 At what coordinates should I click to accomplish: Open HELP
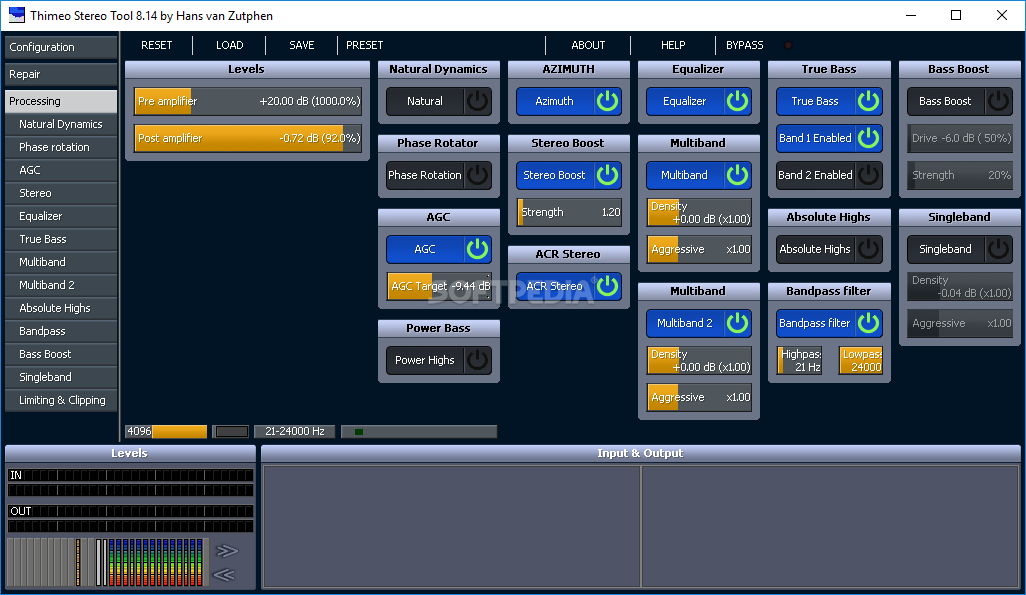tap(673, 45)
